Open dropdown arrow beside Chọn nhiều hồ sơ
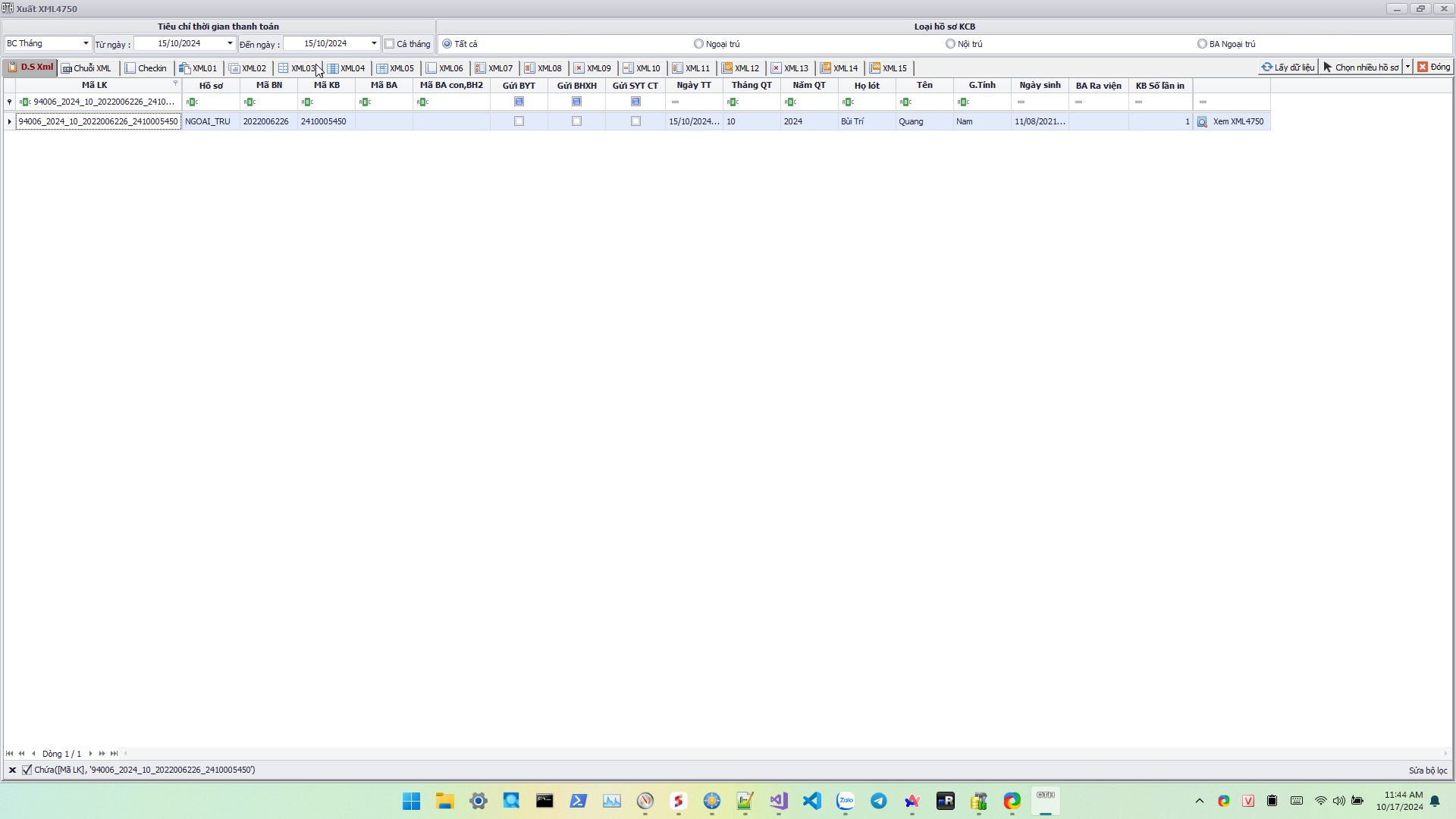 point(1407,67)
